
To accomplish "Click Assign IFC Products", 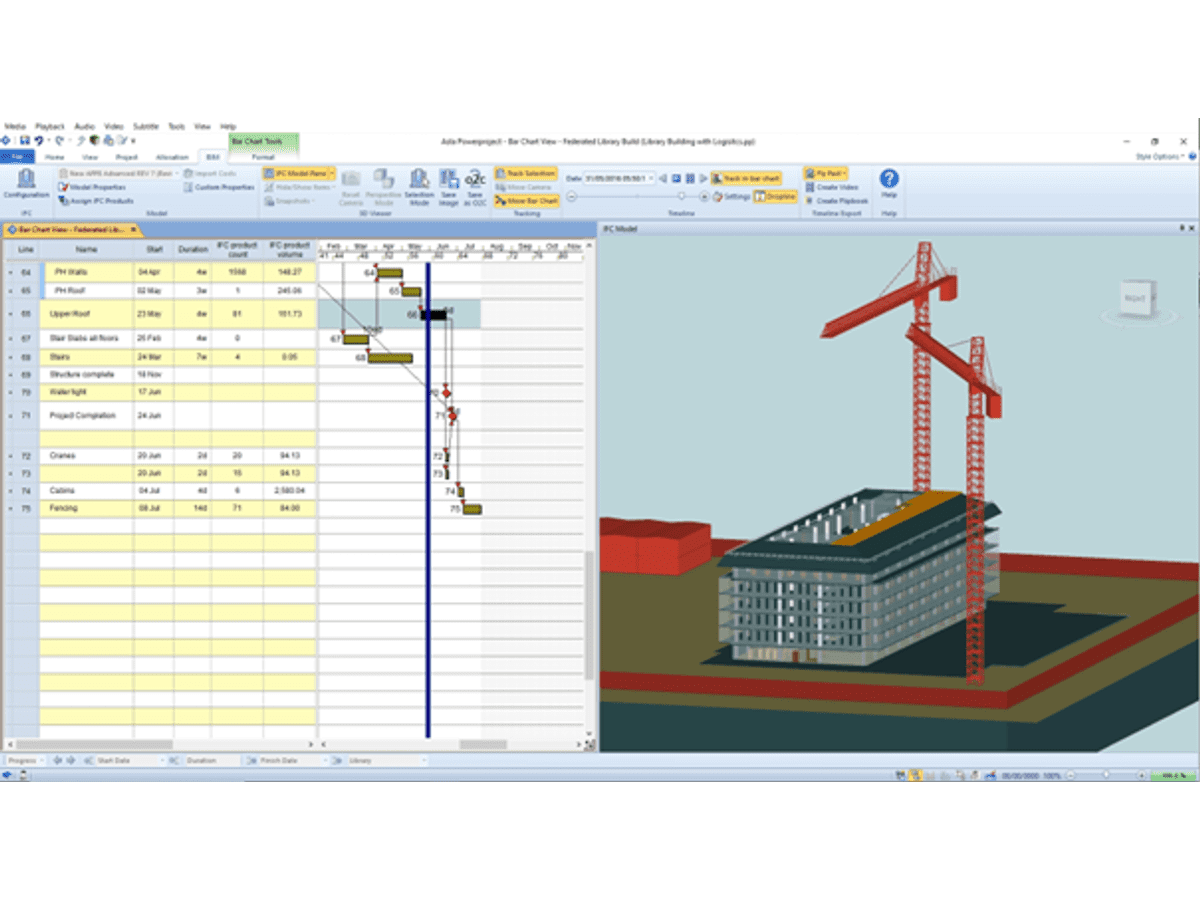I will (x=96, y=201).
